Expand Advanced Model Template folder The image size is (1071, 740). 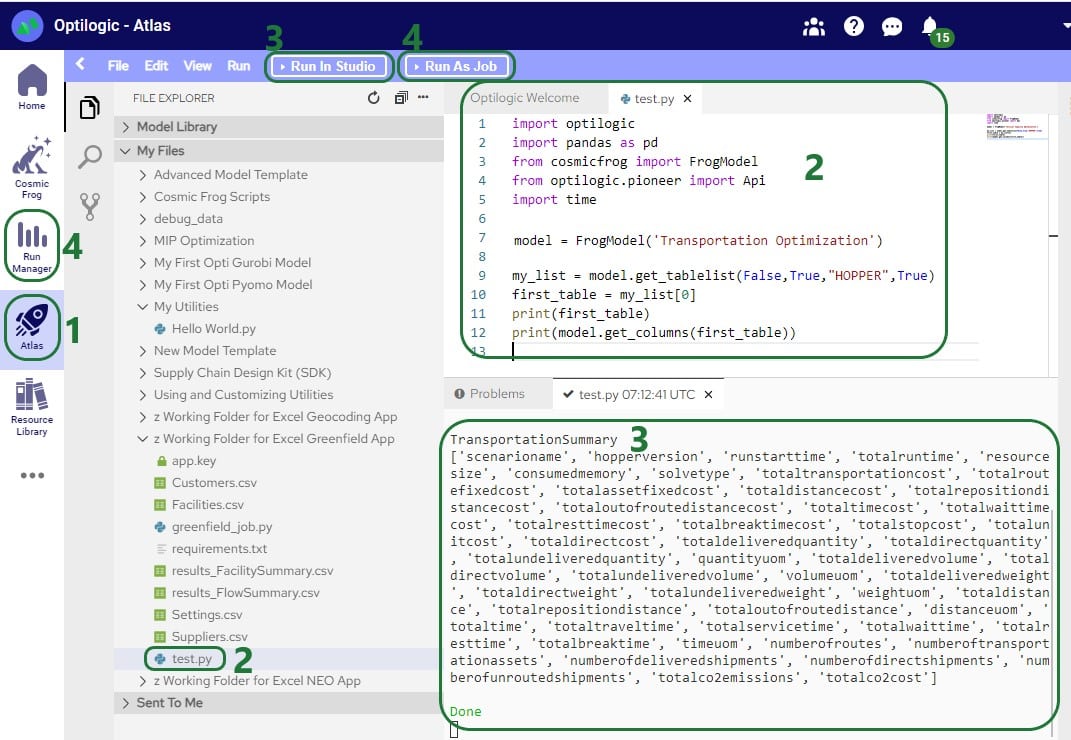pyautogui.click(x=230, y=174)
